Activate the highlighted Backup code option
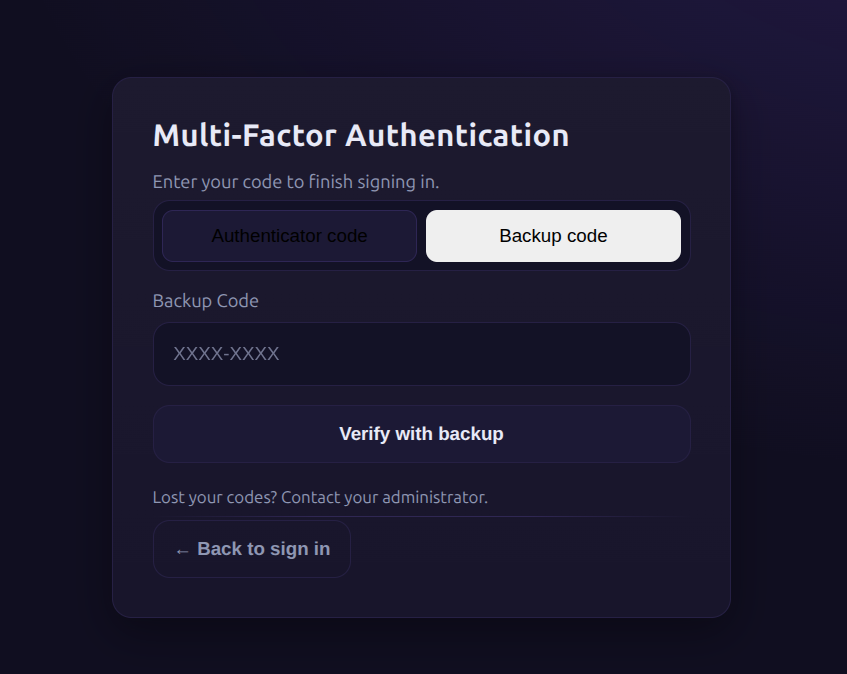 pos(553,236)
